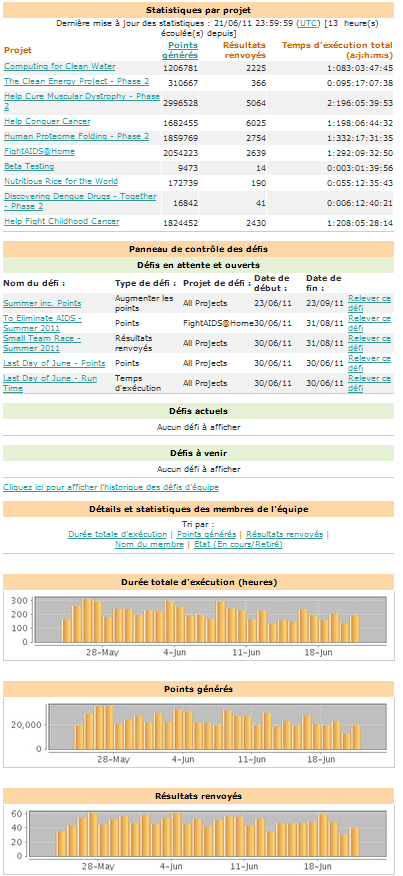The height and width of the screenshot is (876, 403).
Task: Click end date 23/09/11
Action: pyautogui.click(x=325, y=304)
